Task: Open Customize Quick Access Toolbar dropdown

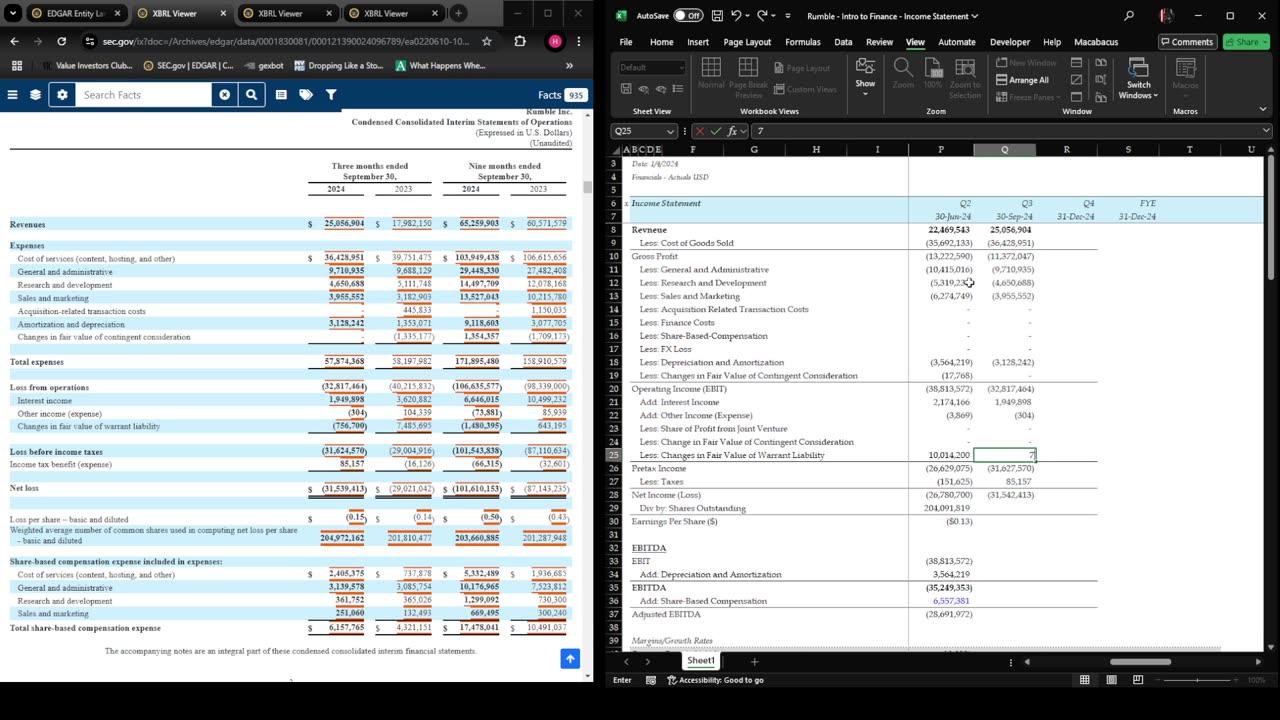Action: (788, 16)
